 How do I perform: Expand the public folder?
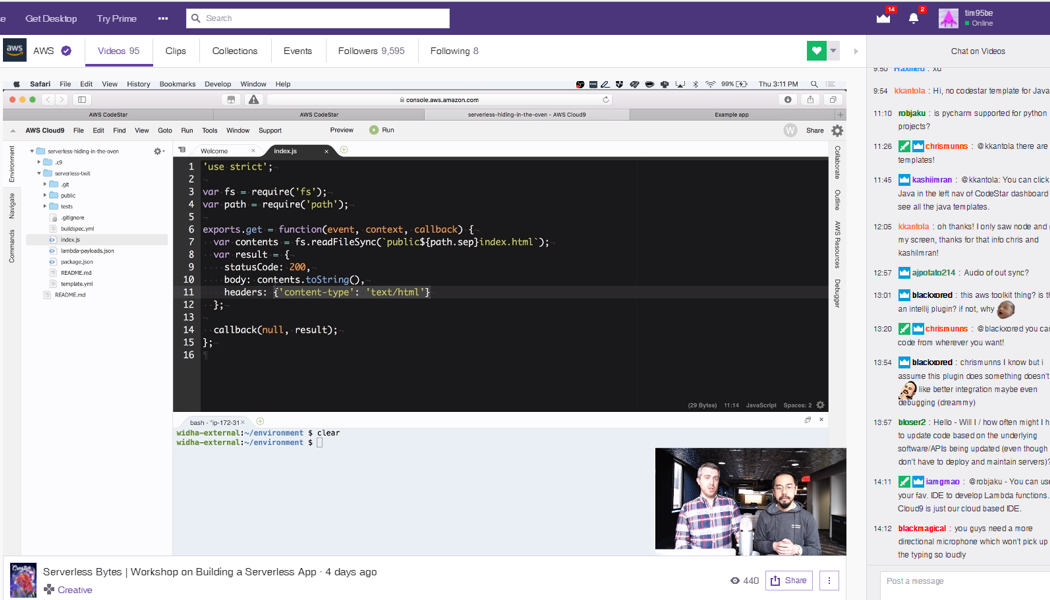pos(45,196)
